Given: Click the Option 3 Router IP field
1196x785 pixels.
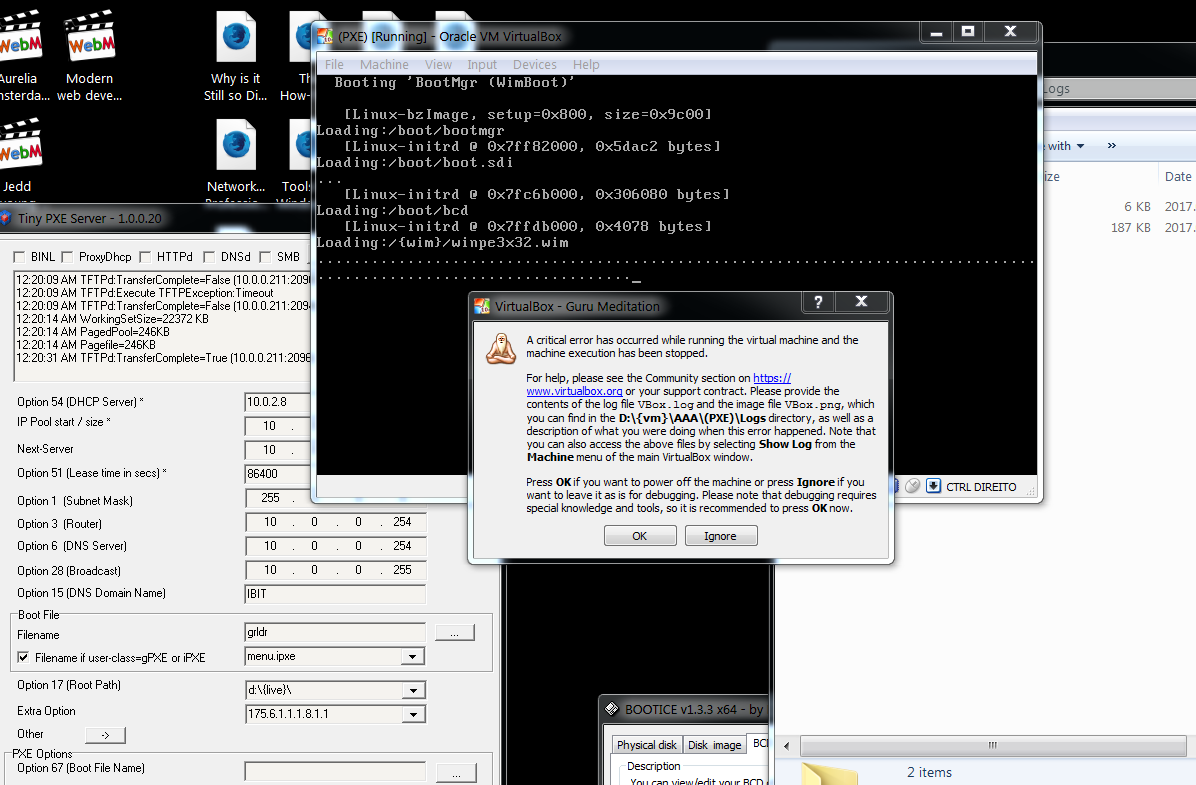Looking at the screenshot, I should click(x=336, y=523).
